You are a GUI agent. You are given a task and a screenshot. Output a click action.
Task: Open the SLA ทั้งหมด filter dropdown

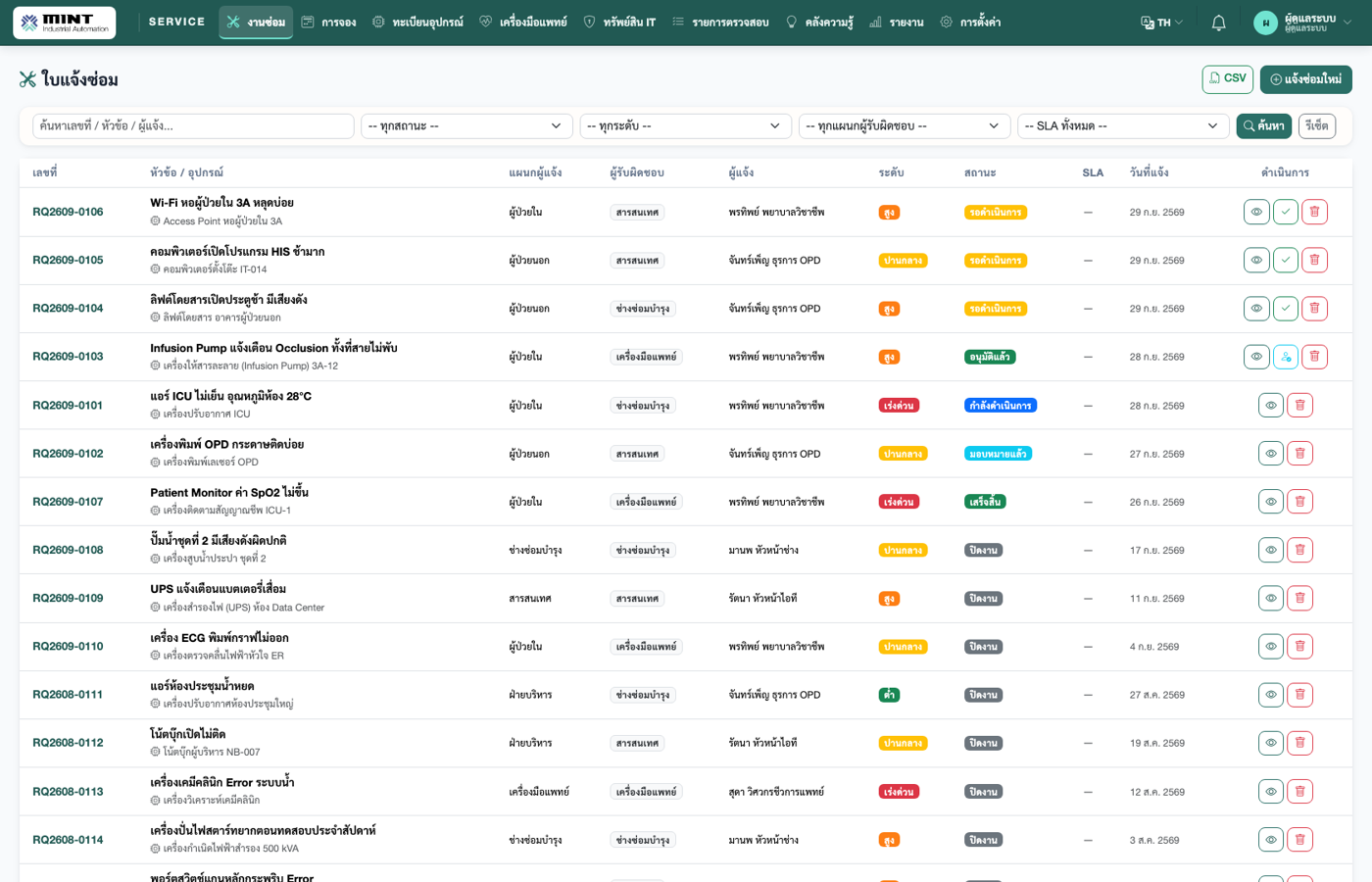(x=1123, y=125)
